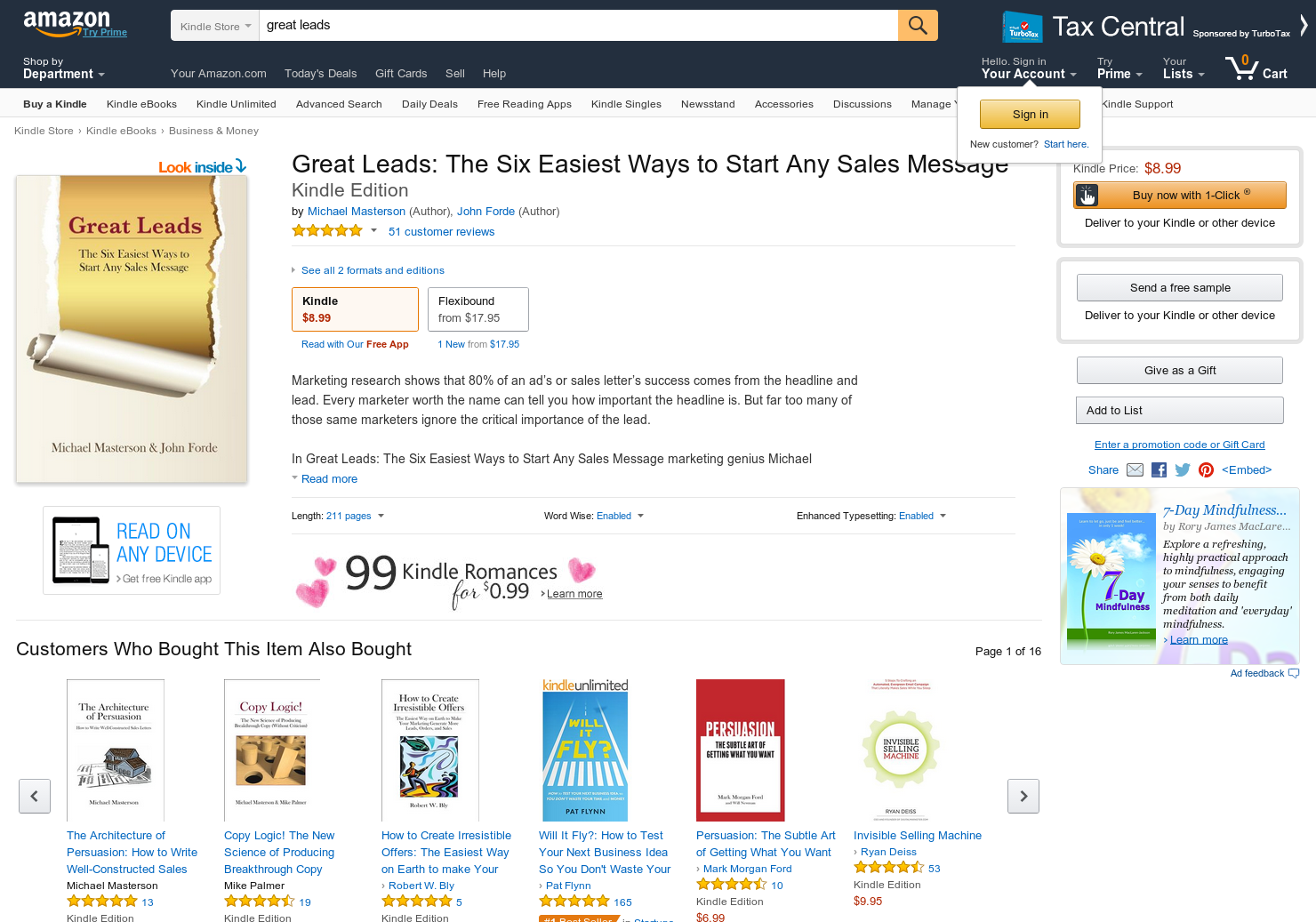
Task: Share this book via email icon
Action: click(1135, 469)
